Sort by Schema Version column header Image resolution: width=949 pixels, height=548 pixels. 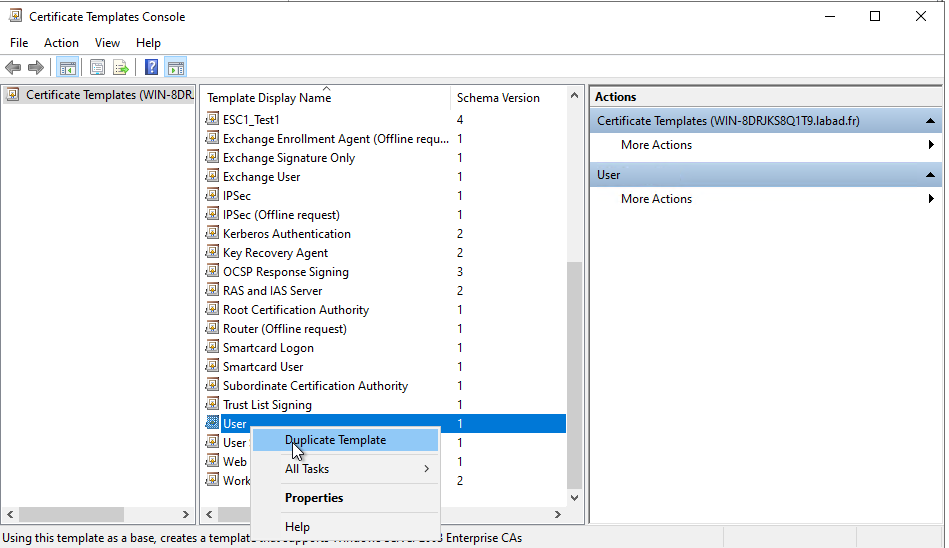(x=498, y=98)
